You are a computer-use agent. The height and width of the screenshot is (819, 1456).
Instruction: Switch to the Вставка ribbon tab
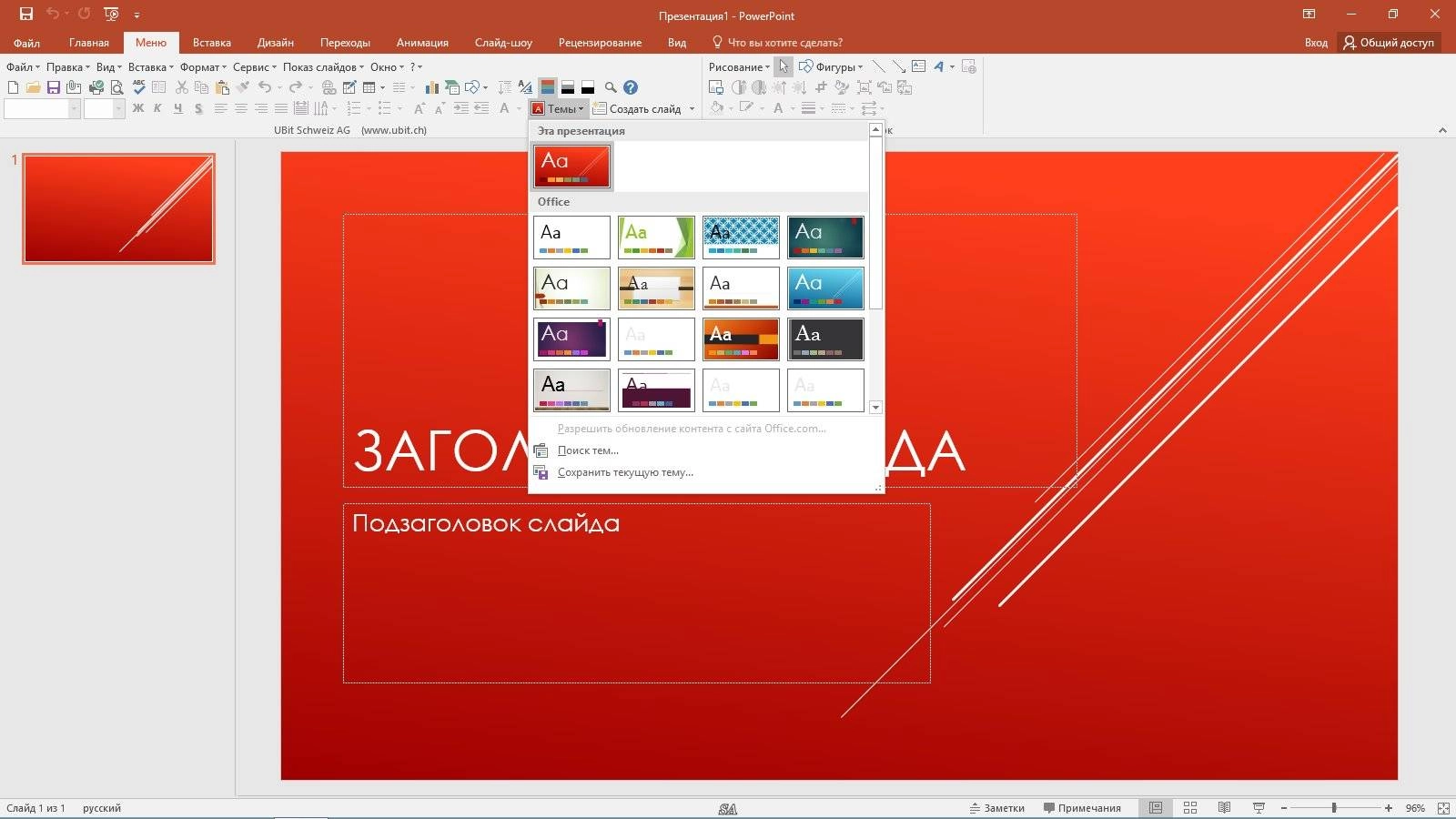pyautogui.click(x=211, y=43)
